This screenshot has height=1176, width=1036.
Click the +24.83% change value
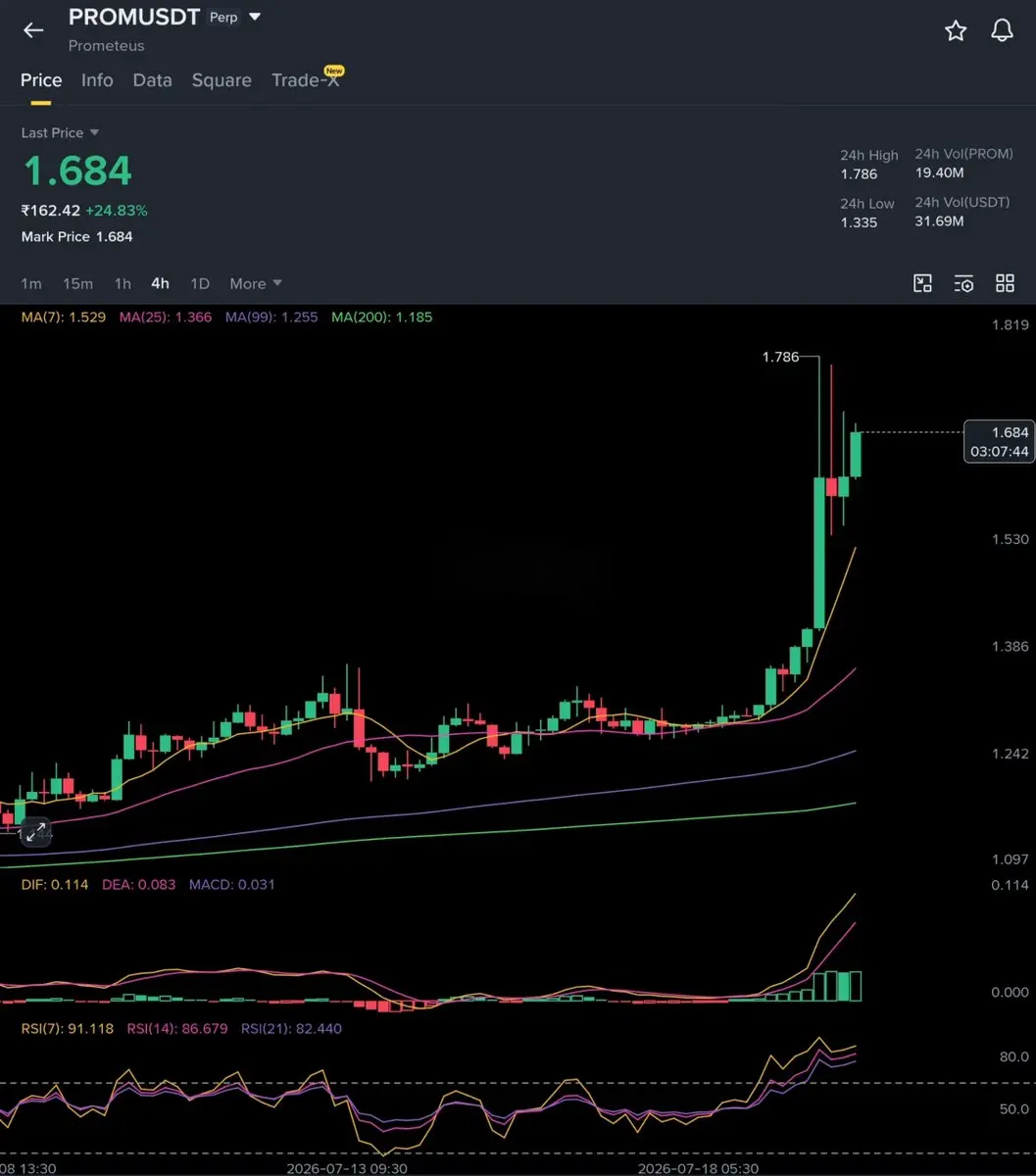click(x=117, y=210)
